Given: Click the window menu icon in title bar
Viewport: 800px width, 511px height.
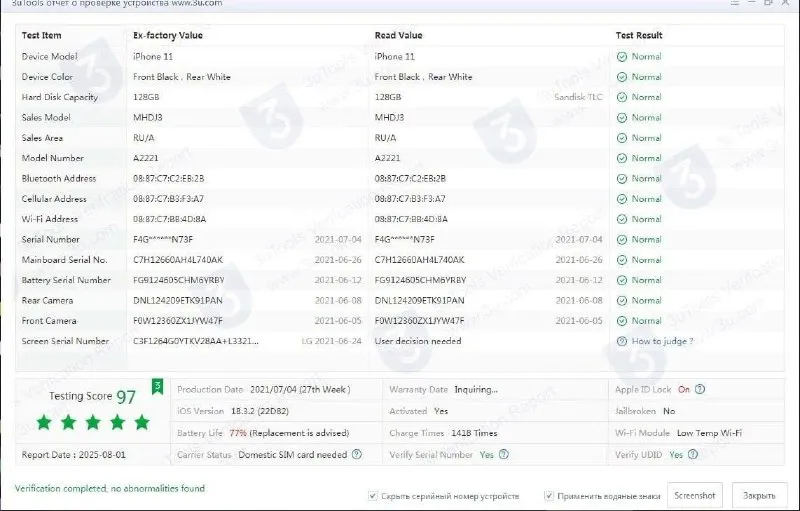Looking at the screenshot, I should tap(735, 3).
